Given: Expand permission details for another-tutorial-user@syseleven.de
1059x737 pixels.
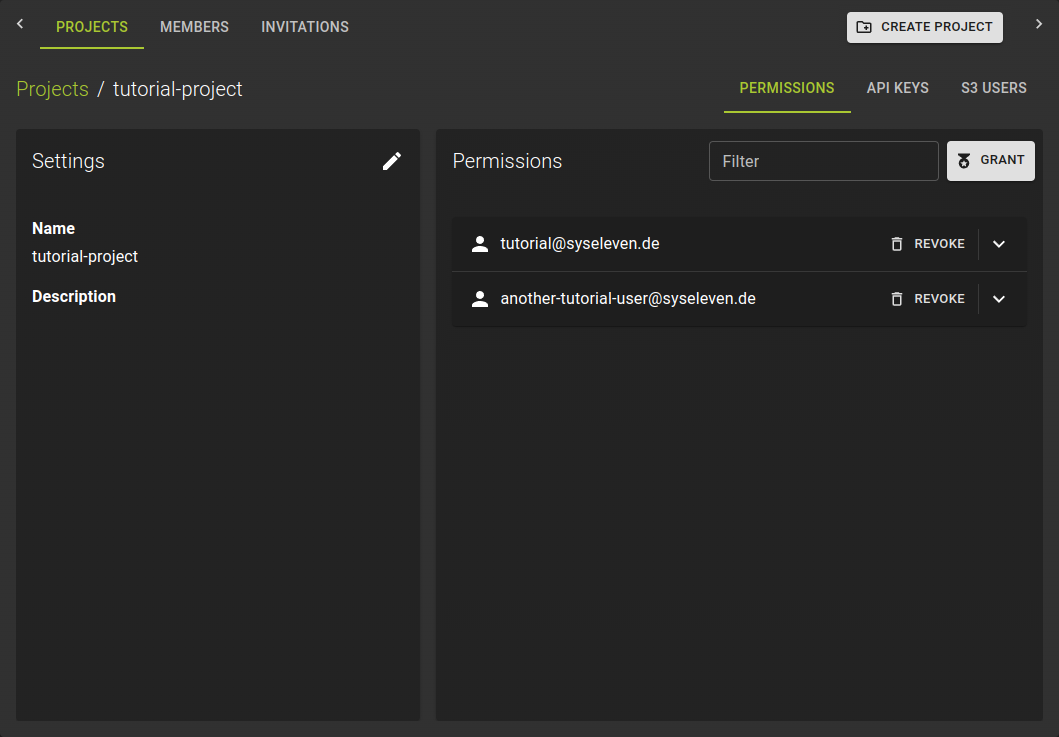Looking at the screenshot, I should point(999,298).
